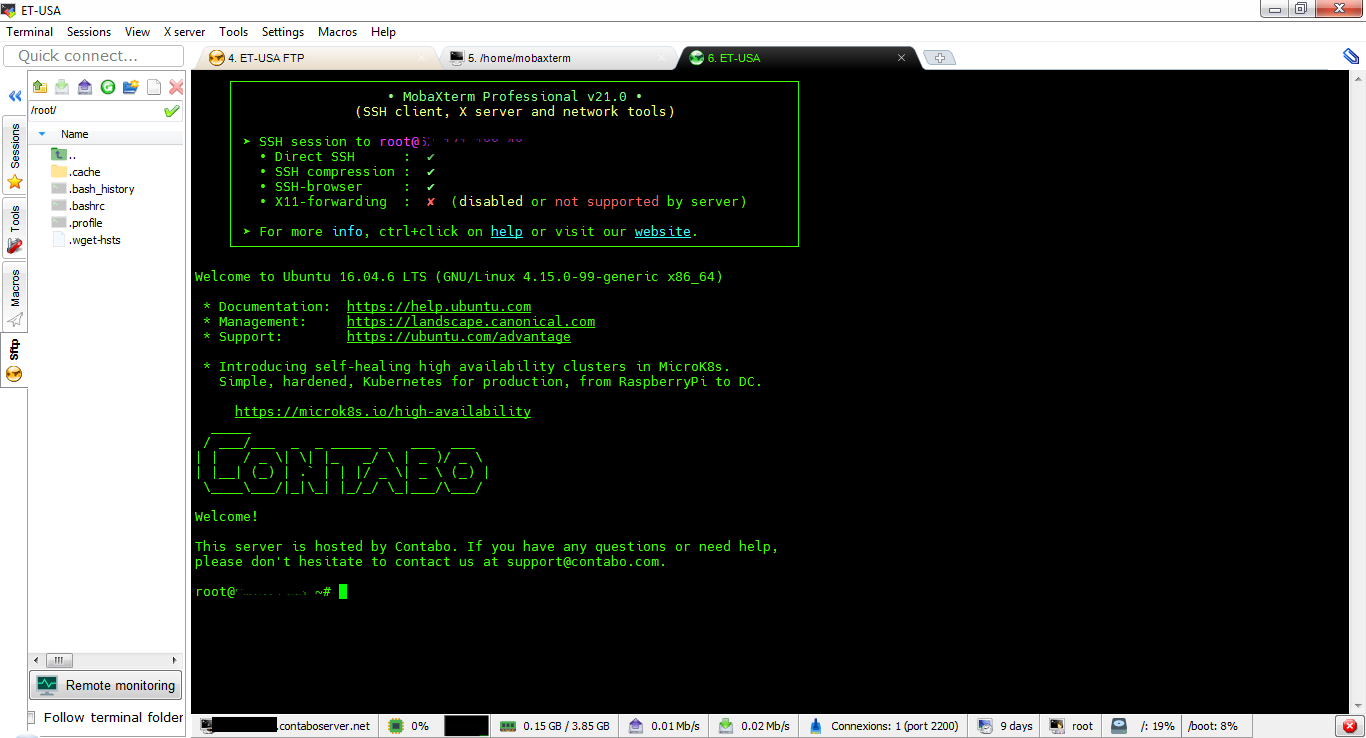This screenshot has width=1366, height=738.
Task: Select the .bashrc file
Action: (78, 206)
